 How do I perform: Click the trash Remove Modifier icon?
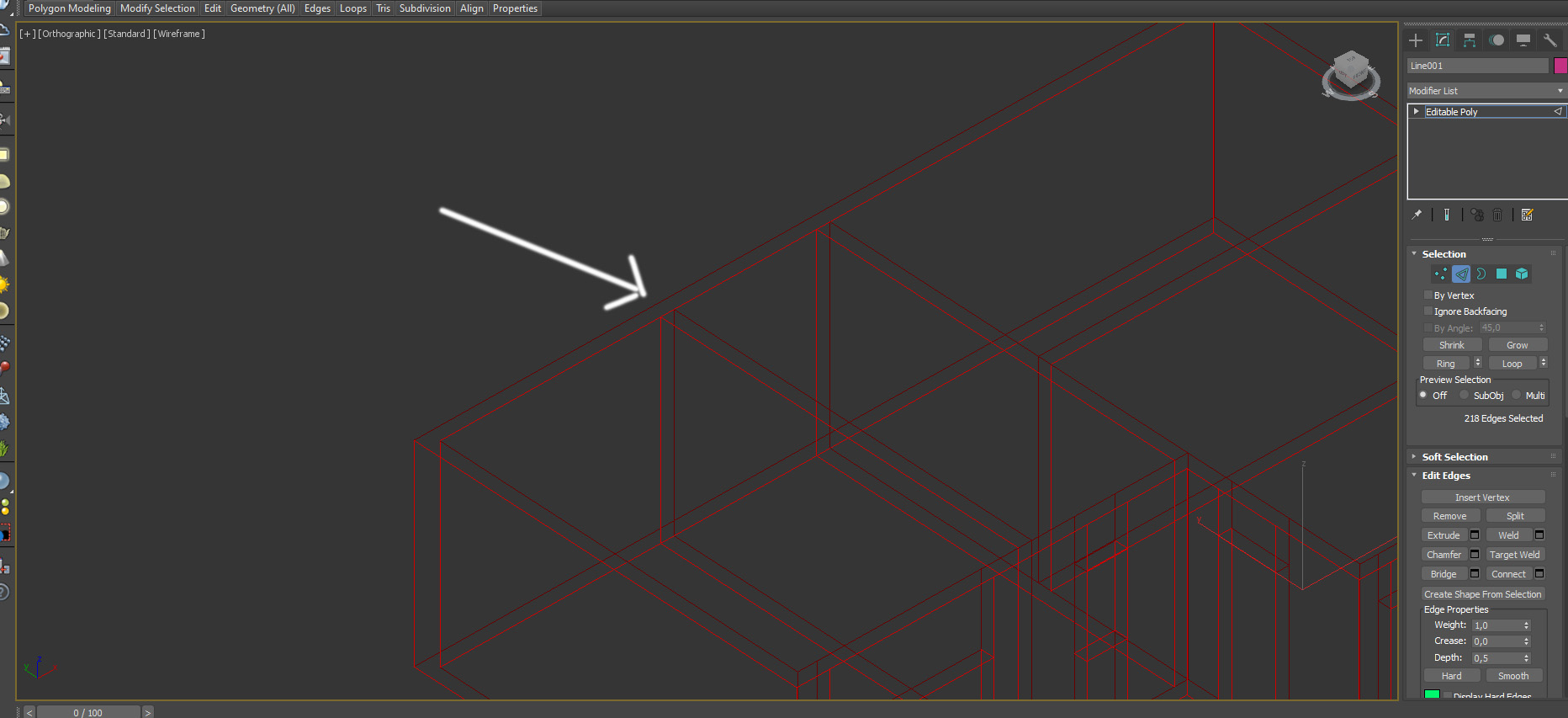1497,215
